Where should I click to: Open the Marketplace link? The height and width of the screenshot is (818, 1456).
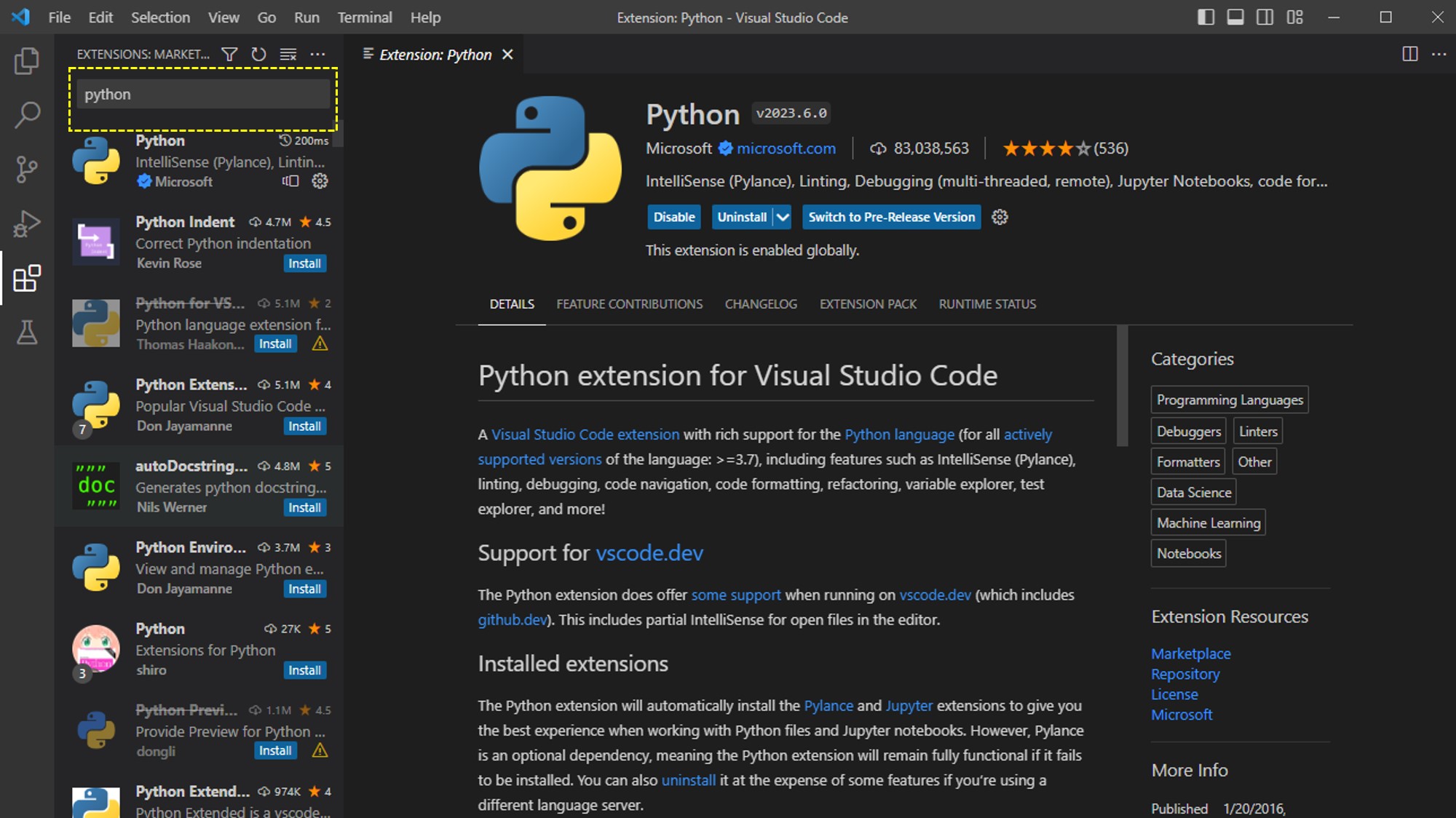click(x=1190, y=654)
